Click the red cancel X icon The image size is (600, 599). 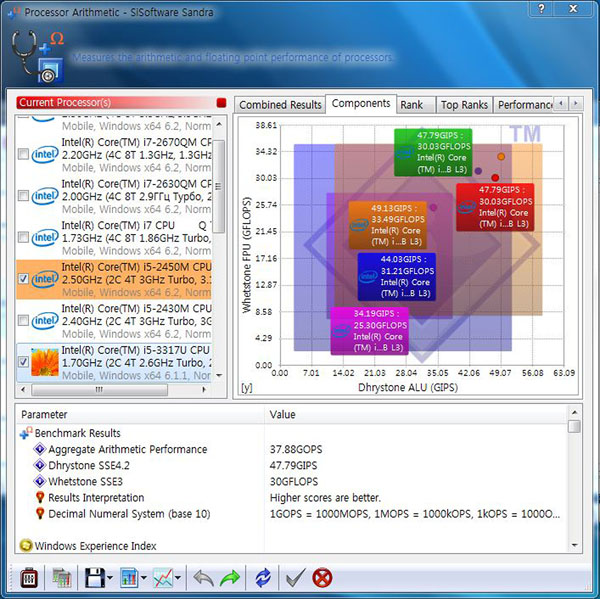click(x=322, y=578)
